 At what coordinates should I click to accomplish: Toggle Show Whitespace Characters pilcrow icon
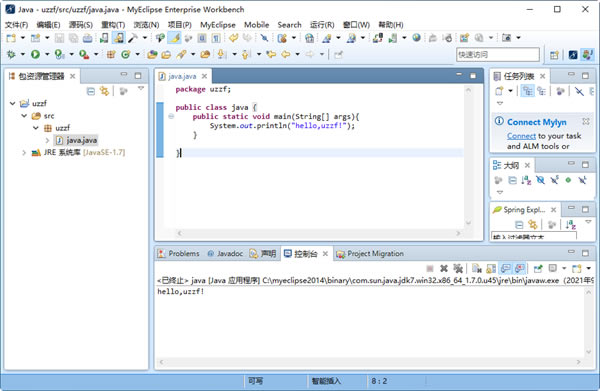(216, 38)
